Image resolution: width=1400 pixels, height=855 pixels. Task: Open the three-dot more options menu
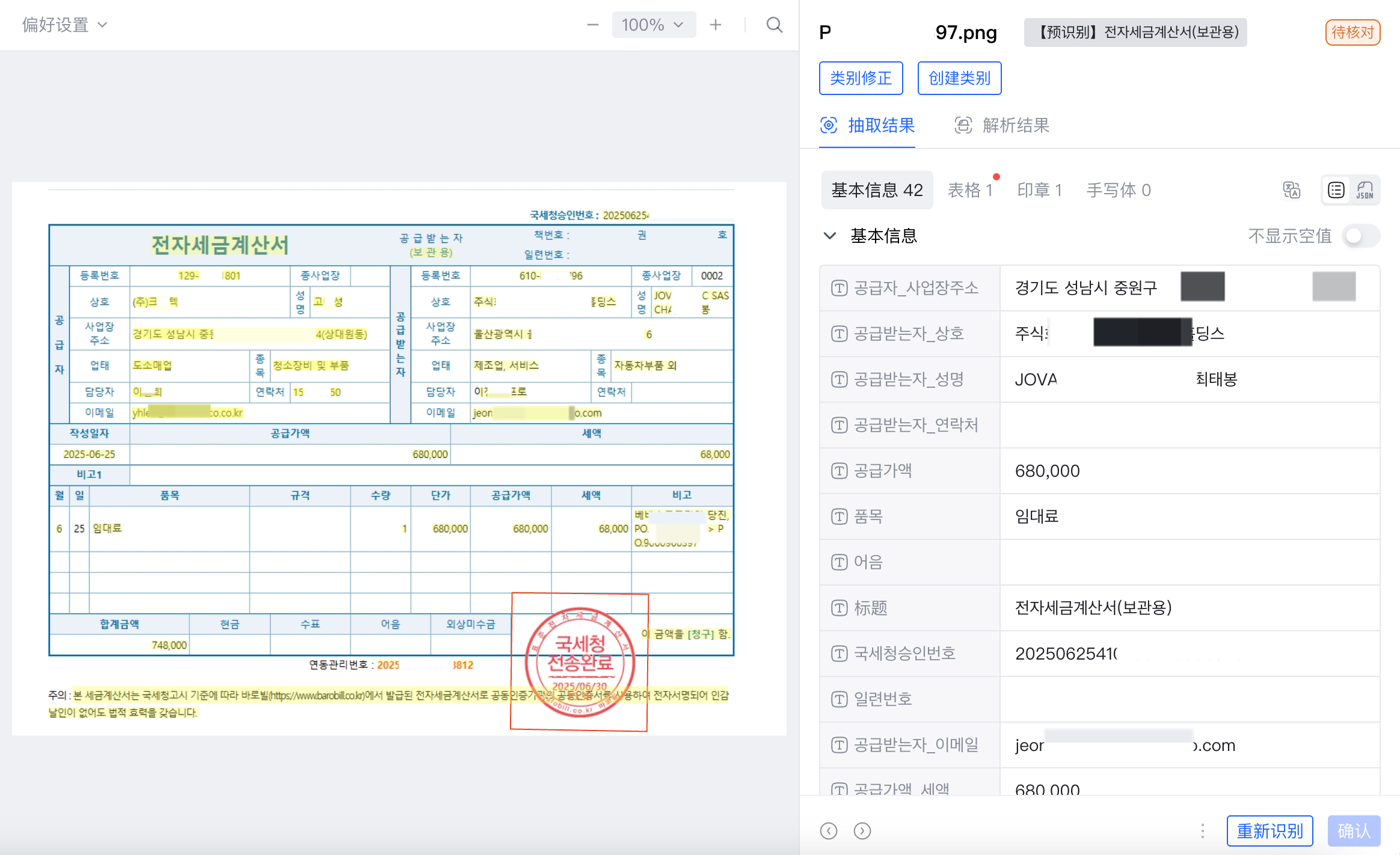point(1202,831)
